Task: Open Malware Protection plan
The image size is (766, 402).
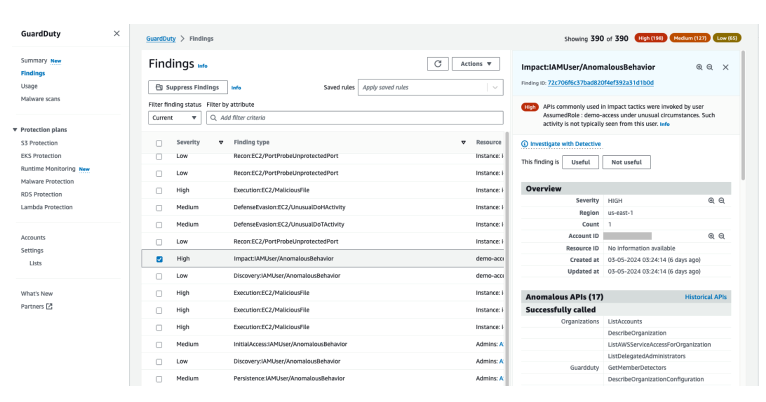Action: pyautogui.click(x=47, y=181)
